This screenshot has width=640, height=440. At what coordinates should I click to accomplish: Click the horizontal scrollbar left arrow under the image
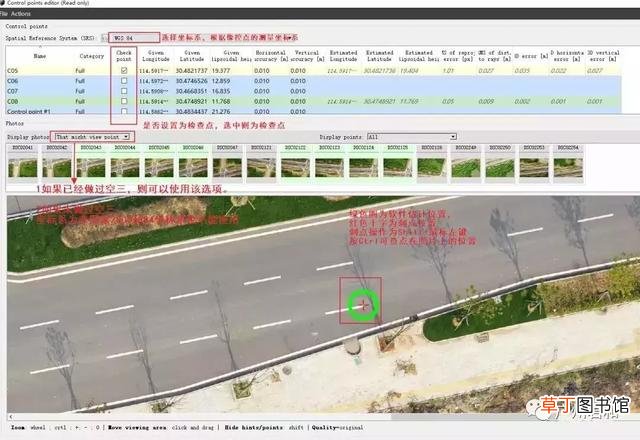point(10,417)
